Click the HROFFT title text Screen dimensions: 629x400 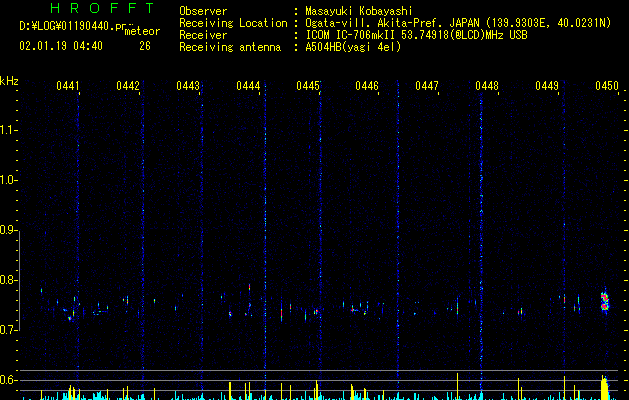[x=102, y=8]
